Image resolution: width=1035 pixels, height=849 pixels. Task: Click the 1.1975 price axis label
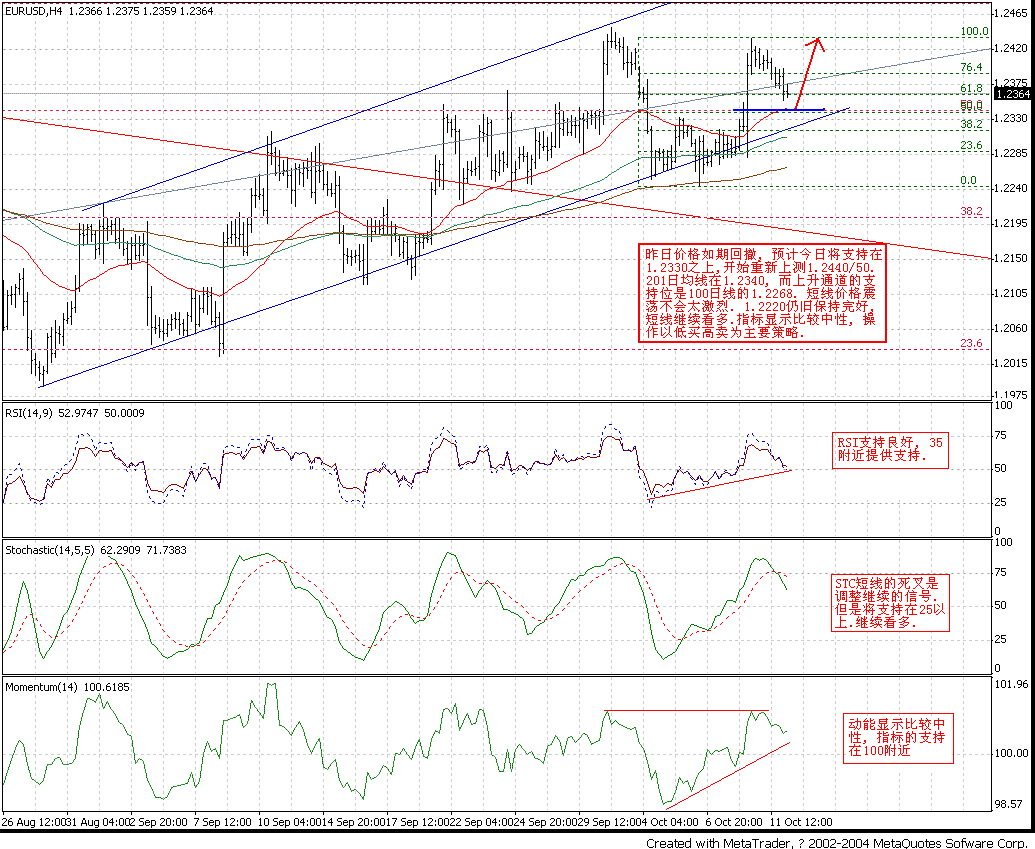coord(1011,395)
